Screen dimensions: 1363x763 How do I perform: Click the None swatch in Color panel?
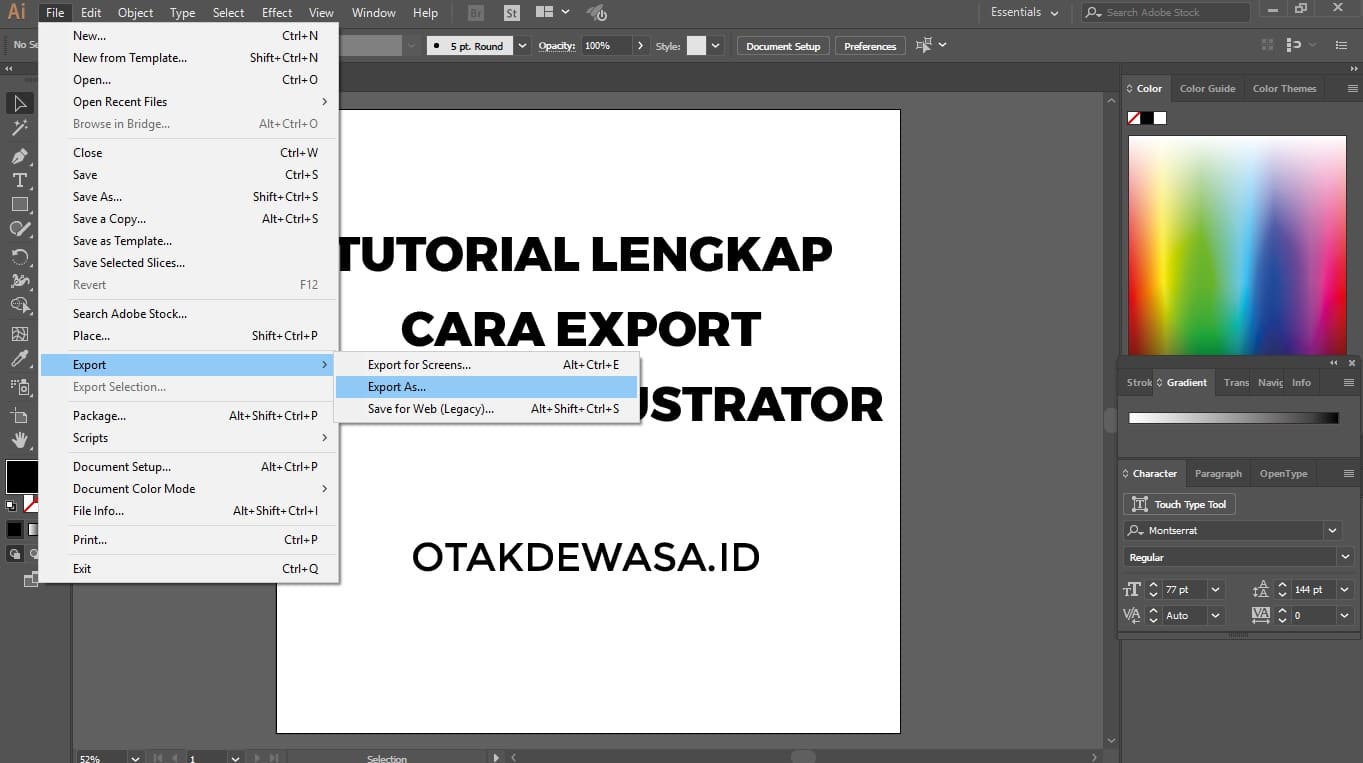point(1134,118)
